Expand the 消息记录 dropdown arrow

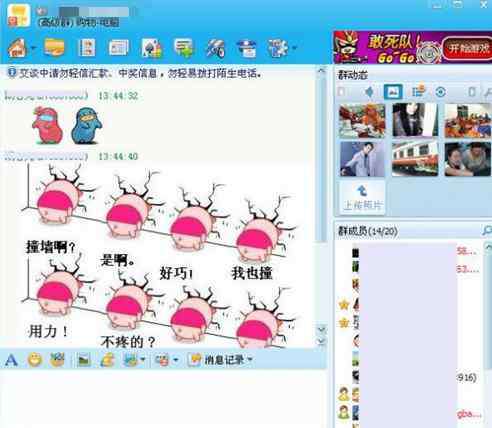pyautogui.click(x=250, y=359)
